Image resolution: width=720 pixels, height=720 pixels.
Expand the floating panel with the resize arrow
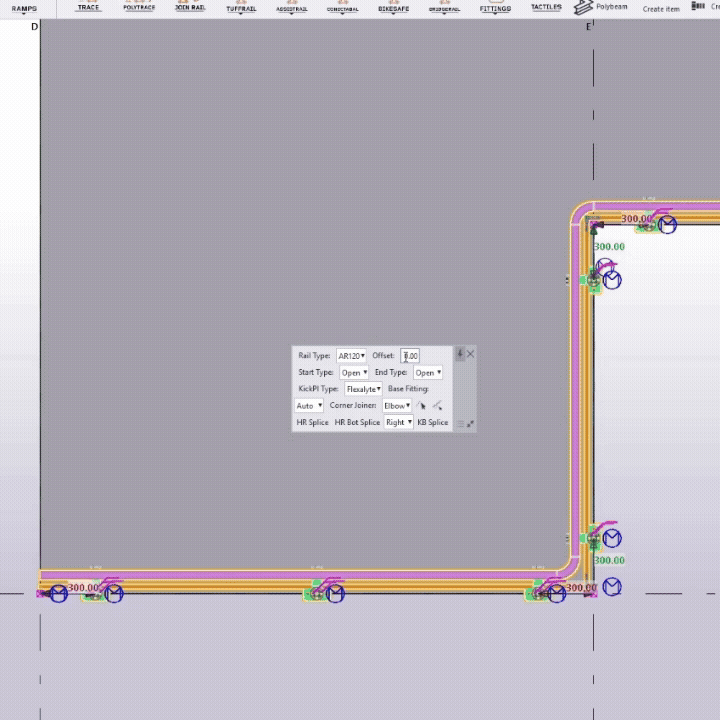(x=470, y=424)
